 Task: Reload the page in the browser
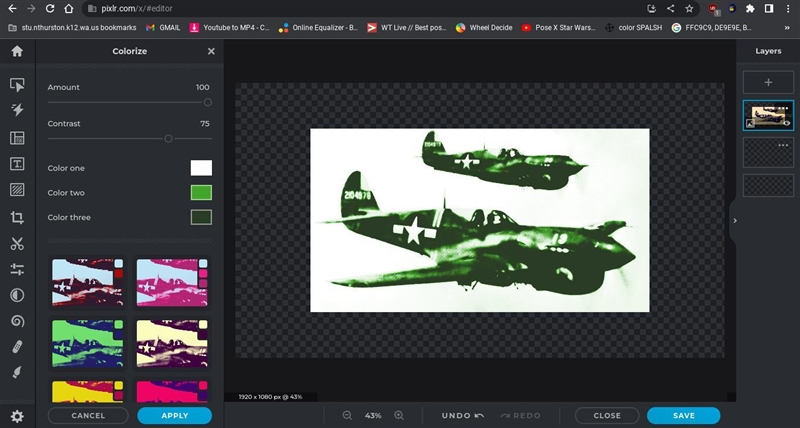click(49, 8)
